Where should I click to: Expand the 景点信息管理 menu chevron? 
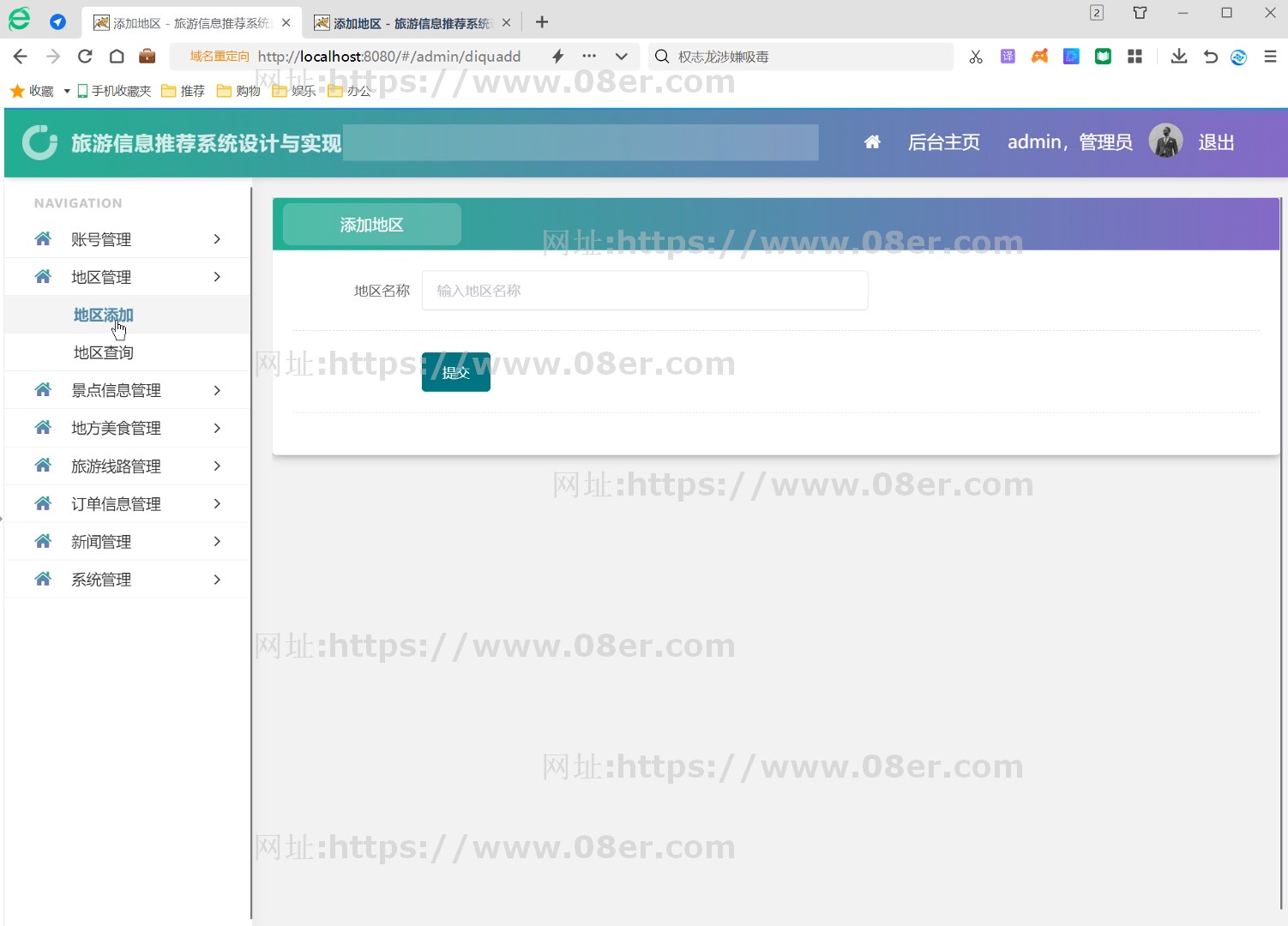[x=217, y=391]
